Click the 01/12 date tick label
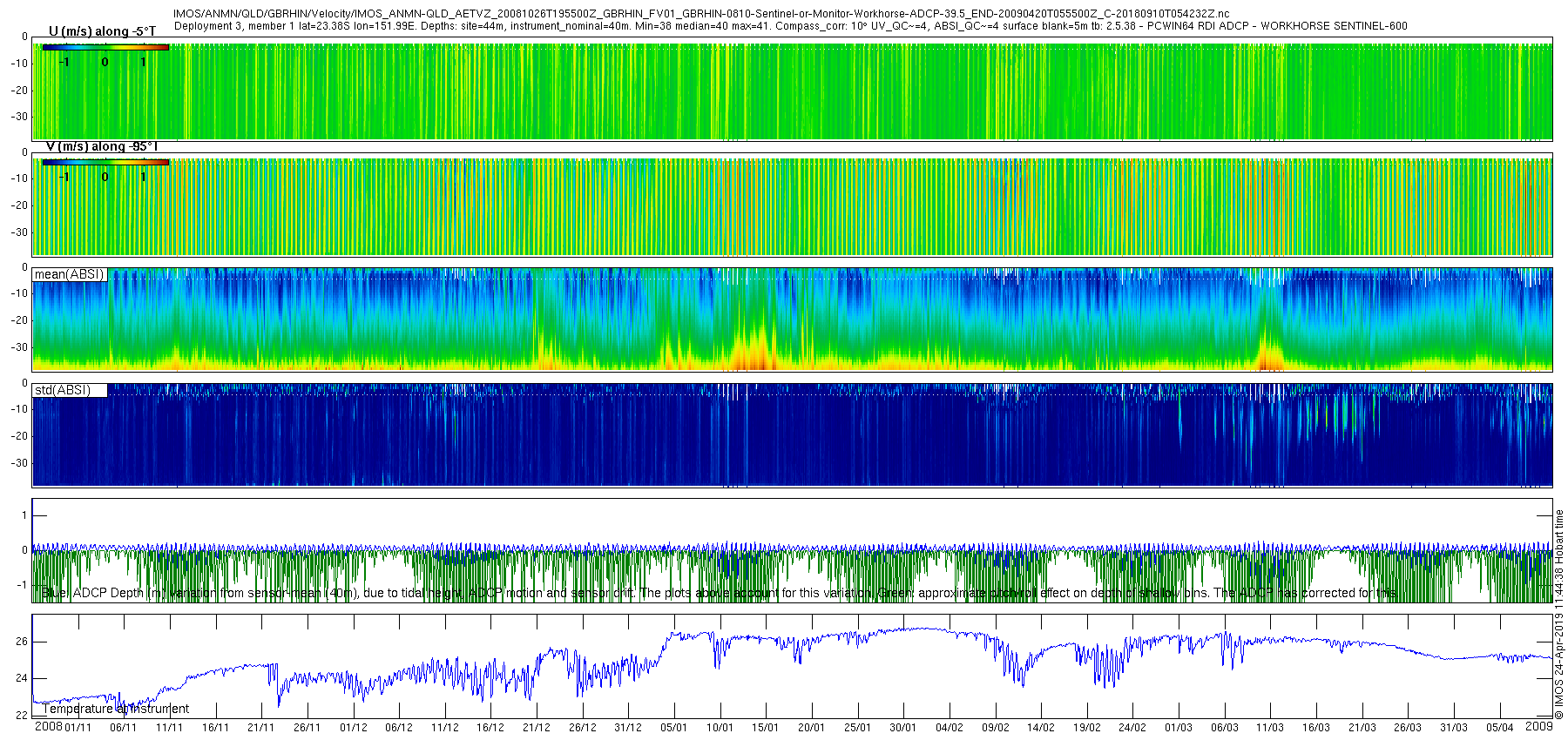The image size is (1568, 740). 353,728
